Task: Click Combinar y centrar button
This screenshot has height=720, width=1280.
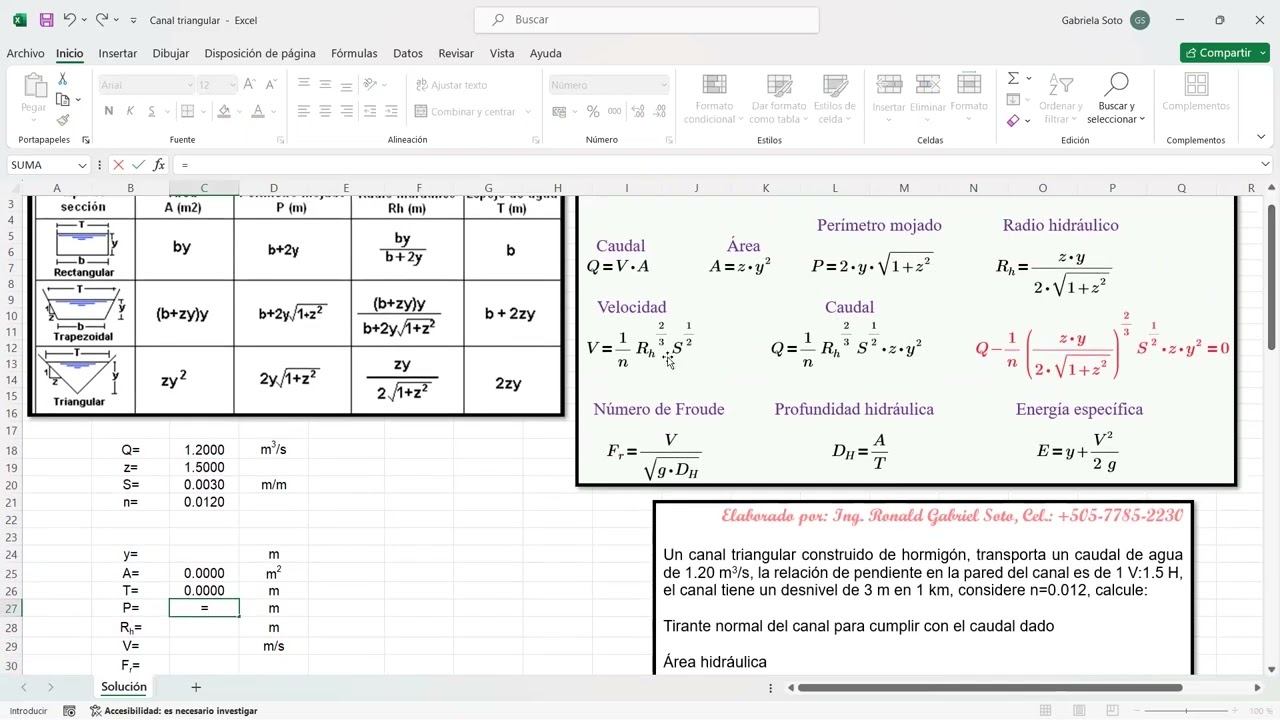Action: [473, 111]
